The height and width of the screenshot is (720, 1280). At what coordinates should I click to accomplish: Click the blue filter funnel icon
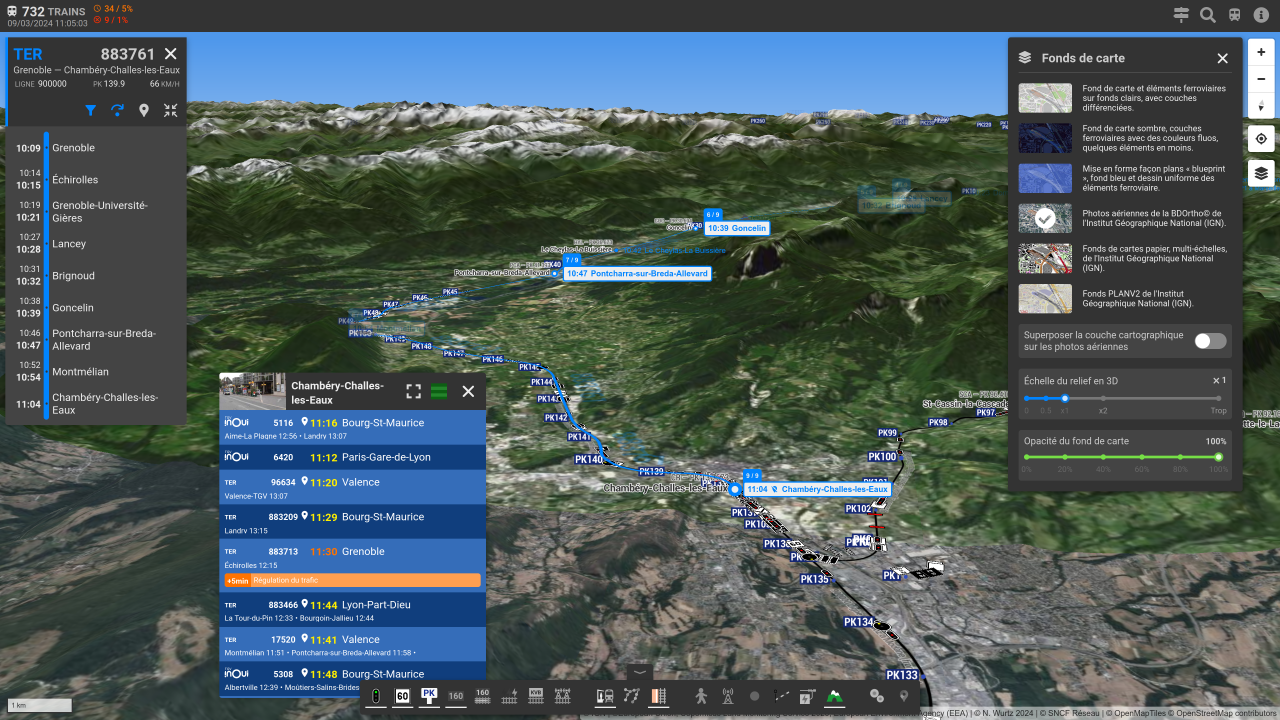click(91, 111)
